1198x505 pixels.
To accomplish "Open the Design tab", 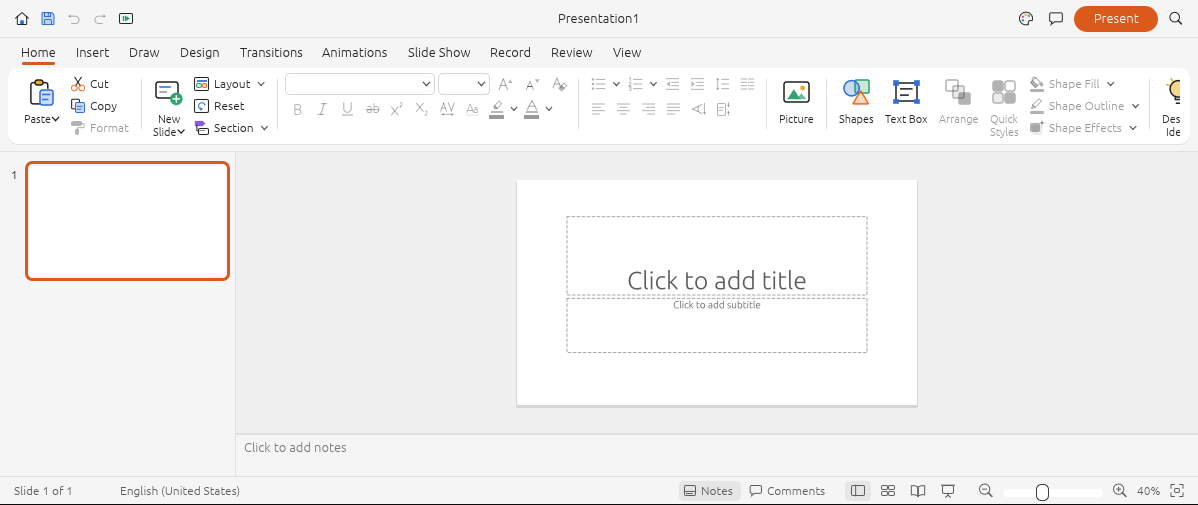I will click(x=199, y=53).
